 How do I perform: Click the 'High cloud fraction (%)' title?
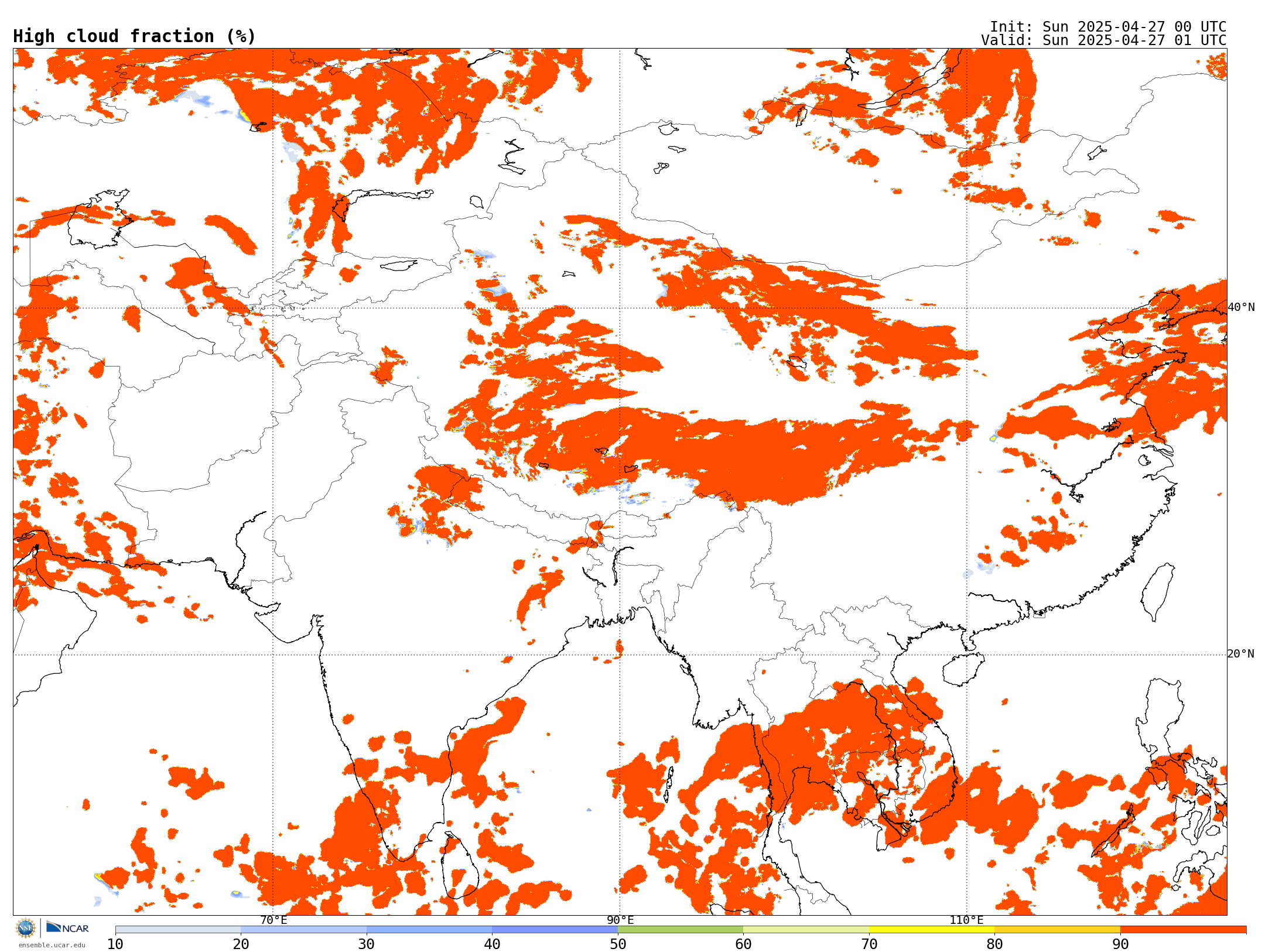[x=134, y=36]
